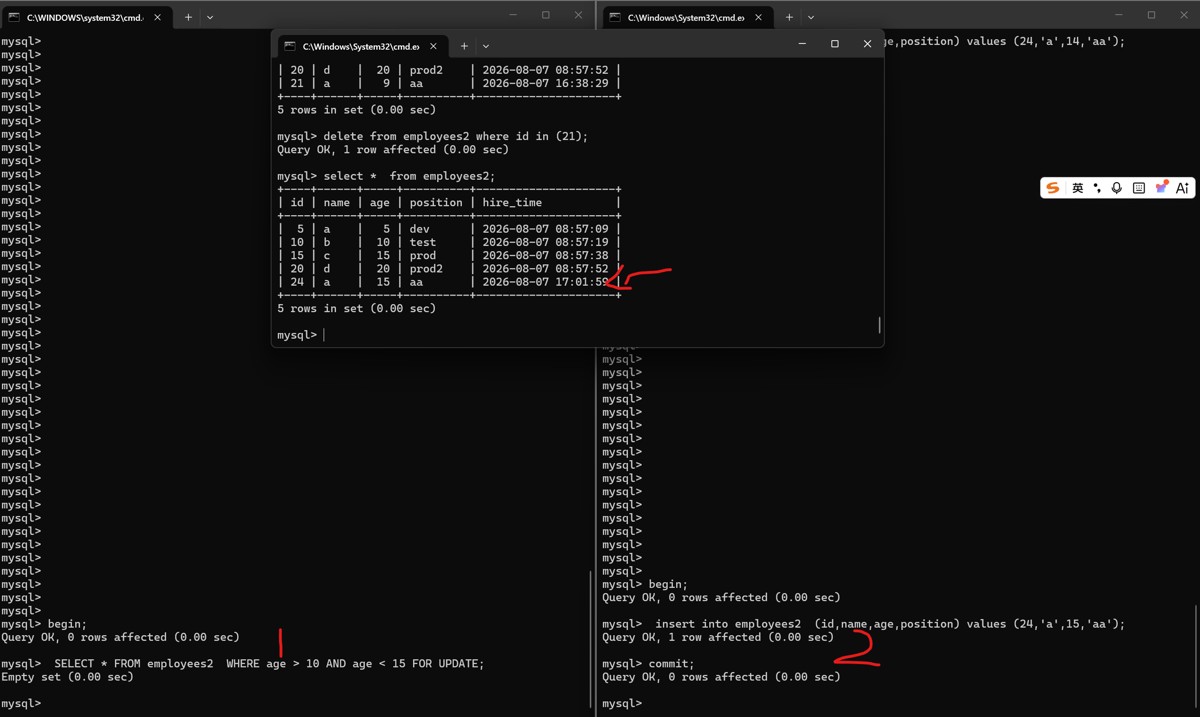Open the soft keyboard icon in IME bar
The width and height of the screenshot is (1200, 717).
click(x=1139, y=188)
